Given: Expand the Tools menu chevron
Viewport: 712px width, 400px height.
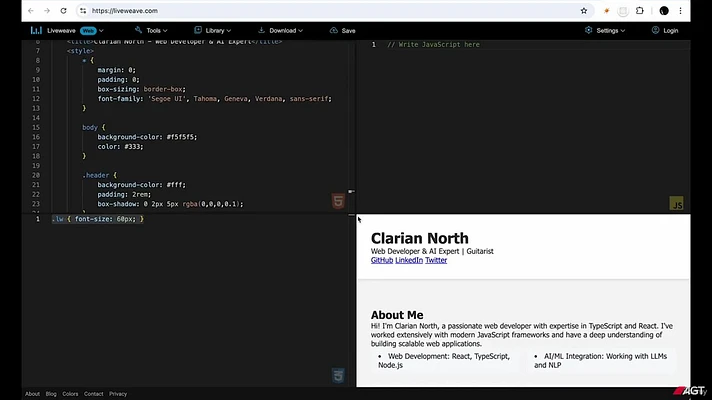Looking at the screenshot, I should pyautogui.click(x=165, y=31).
